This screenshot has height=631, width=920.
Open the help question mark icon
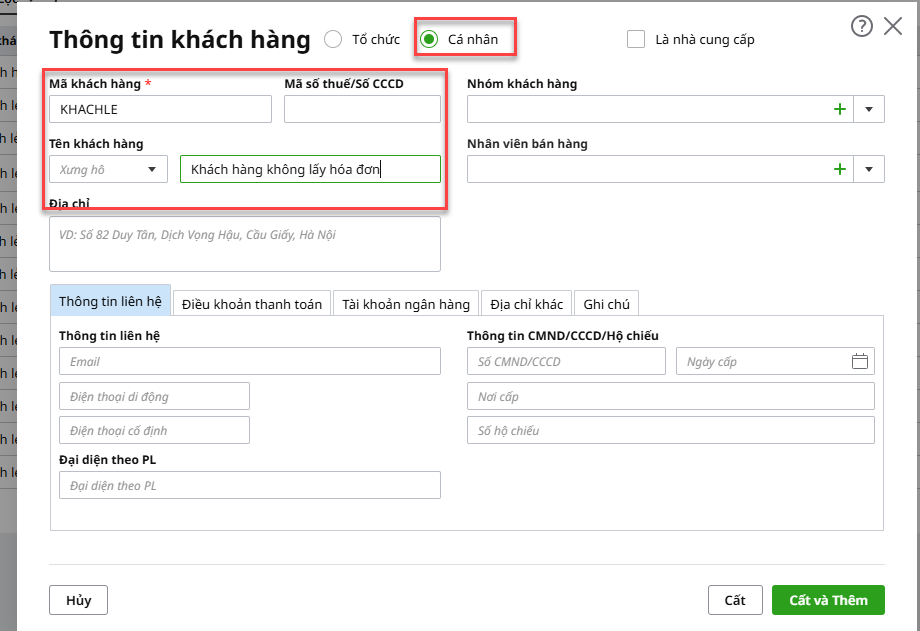[x=861, y=27]
